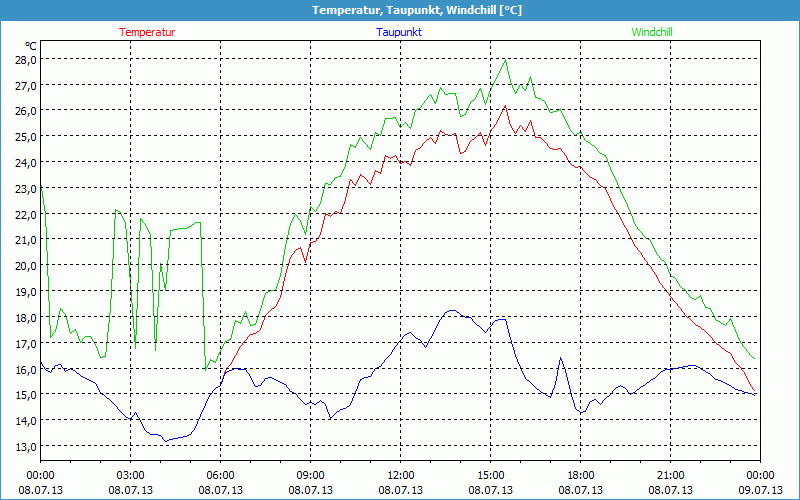Click the °C unit label
Image resolution: width=800 pixels, height=500 pixels.
coord(31,46)
